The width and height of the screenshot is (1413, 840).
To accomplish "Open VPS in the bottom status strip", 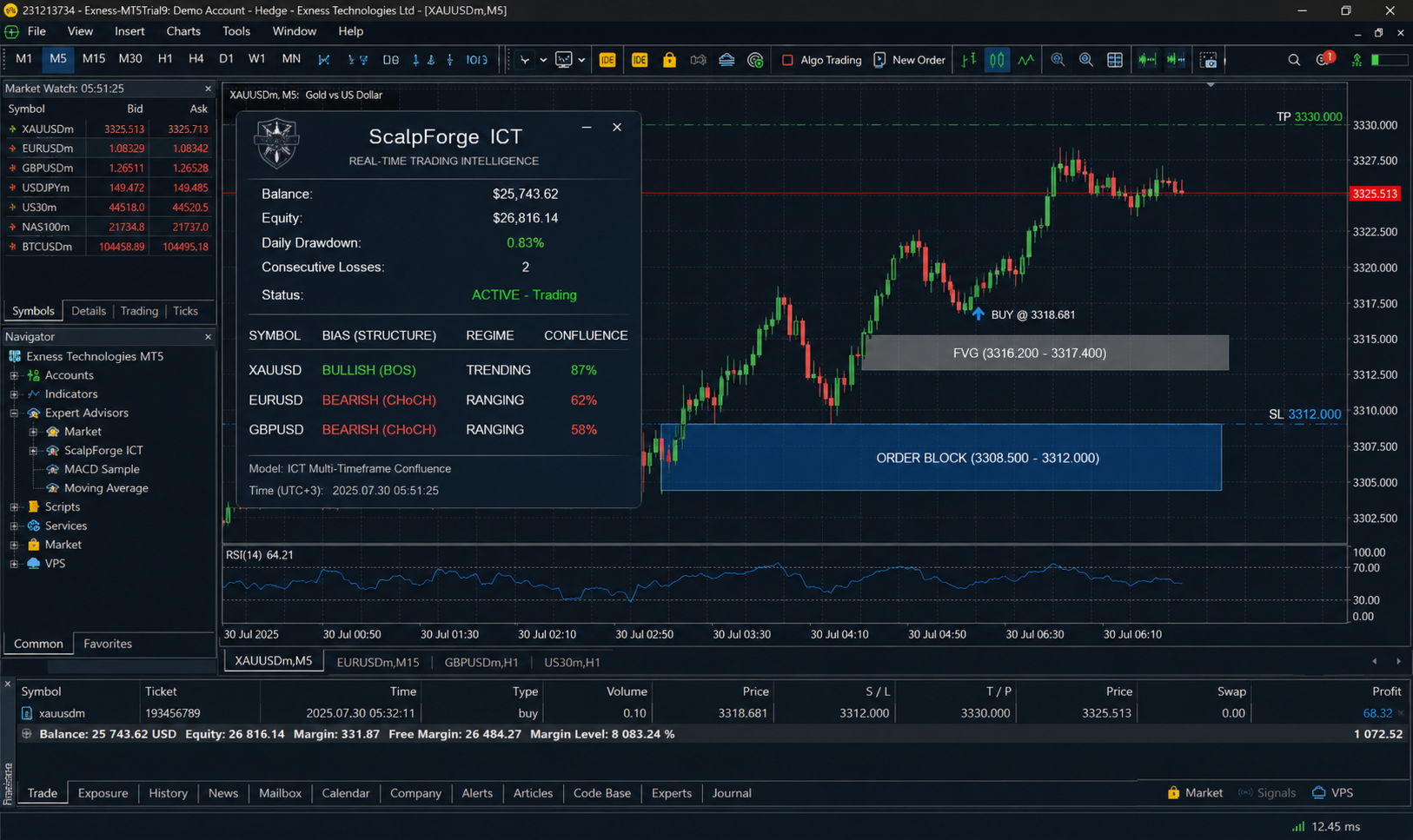I will (x=1332, y=793).
